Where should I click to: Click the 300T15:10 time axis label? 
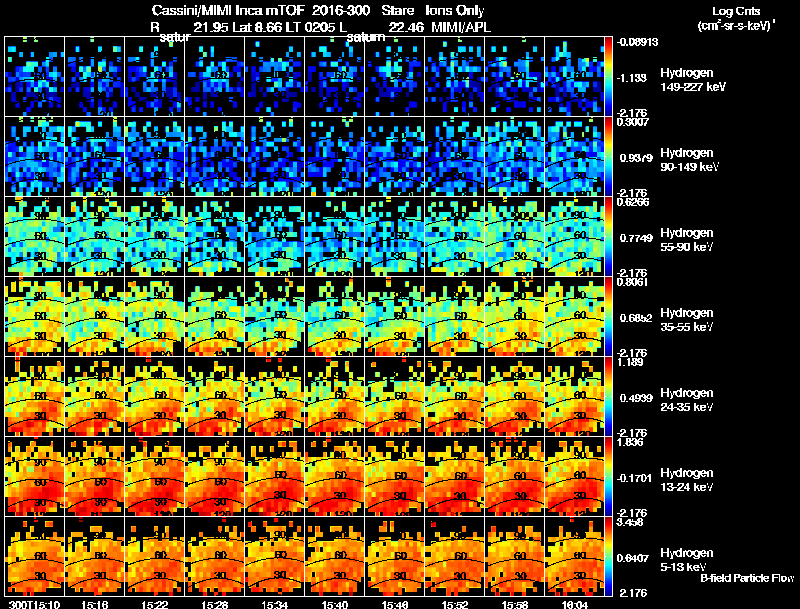34,604
